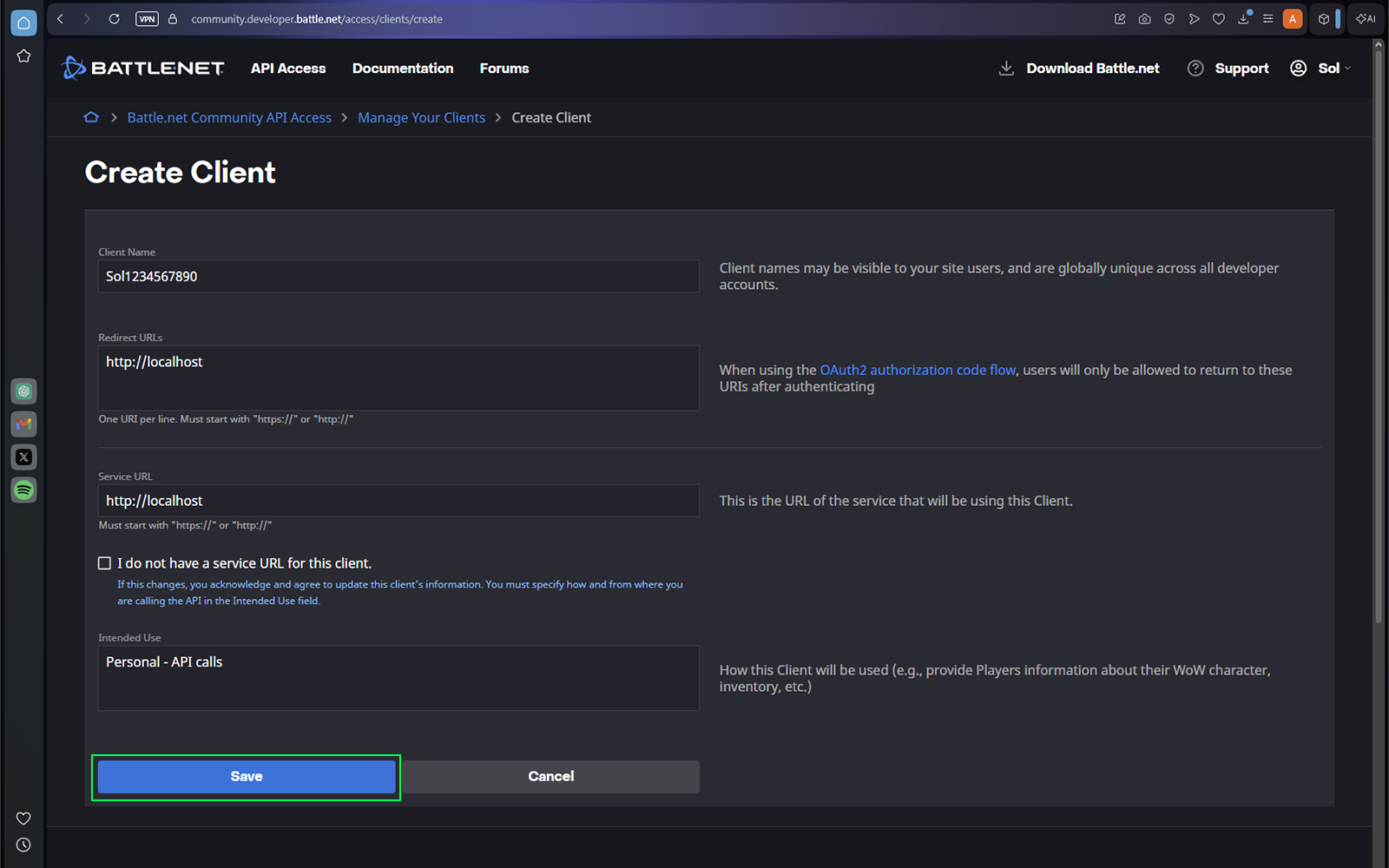
Task: Check 'I do not have a service URL'
Action: click(x=104, y=563)
